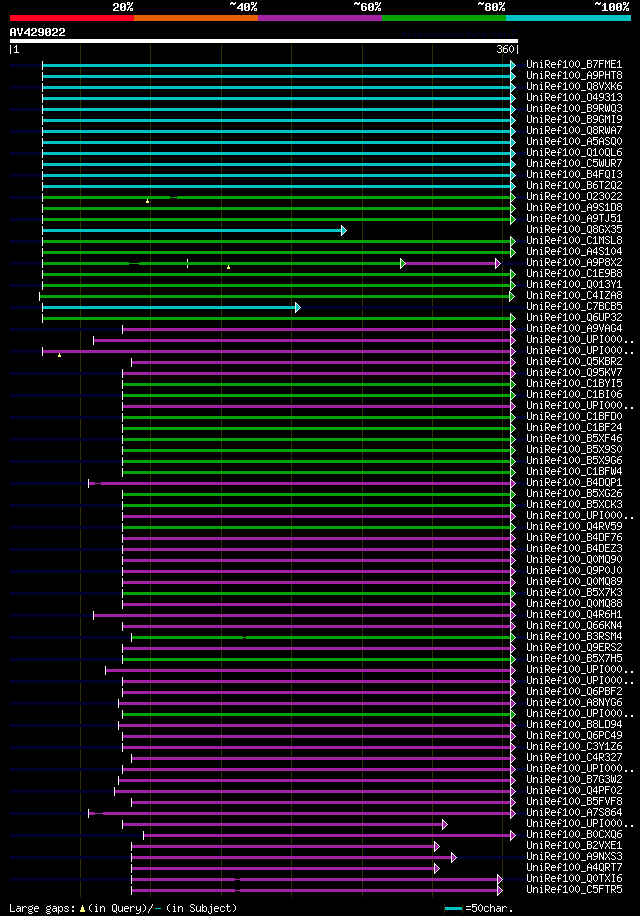The height and width of the screenshot is (916, 640).
Task: Click the purple bar for UniRef100_A9NXS3
Action: pos(291,858)
